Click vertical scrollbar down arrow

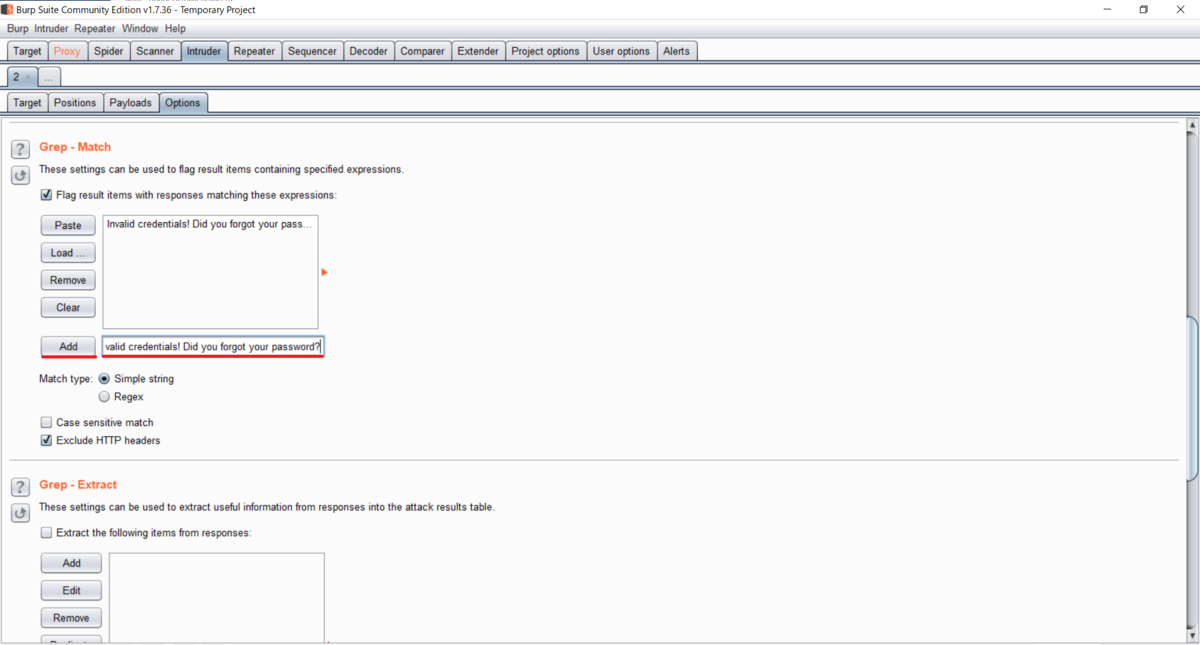point(1191,635)
